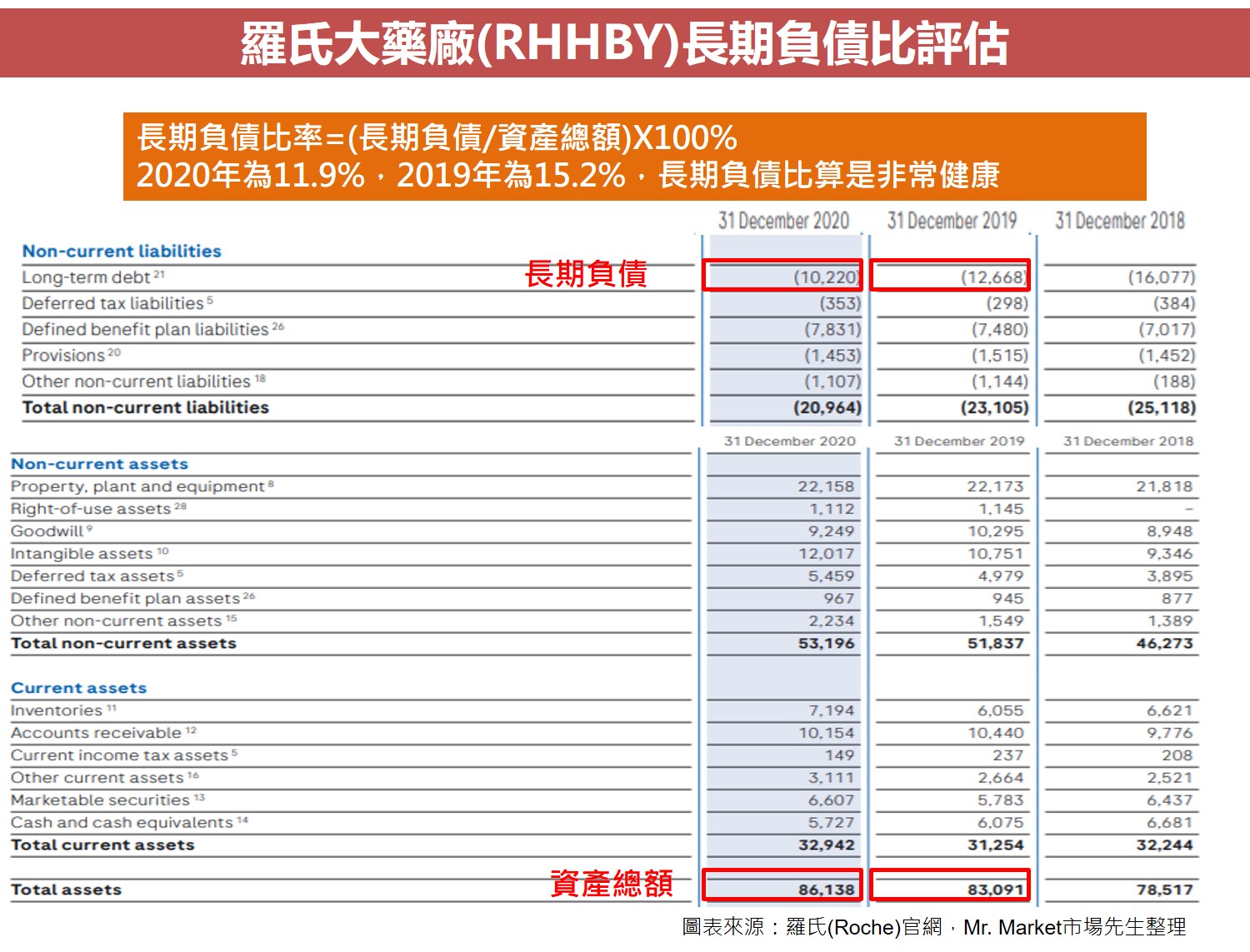Click the Non-current assets heading
The height and width of the screenshot is (952, 1250).
[x=99, y=464]
